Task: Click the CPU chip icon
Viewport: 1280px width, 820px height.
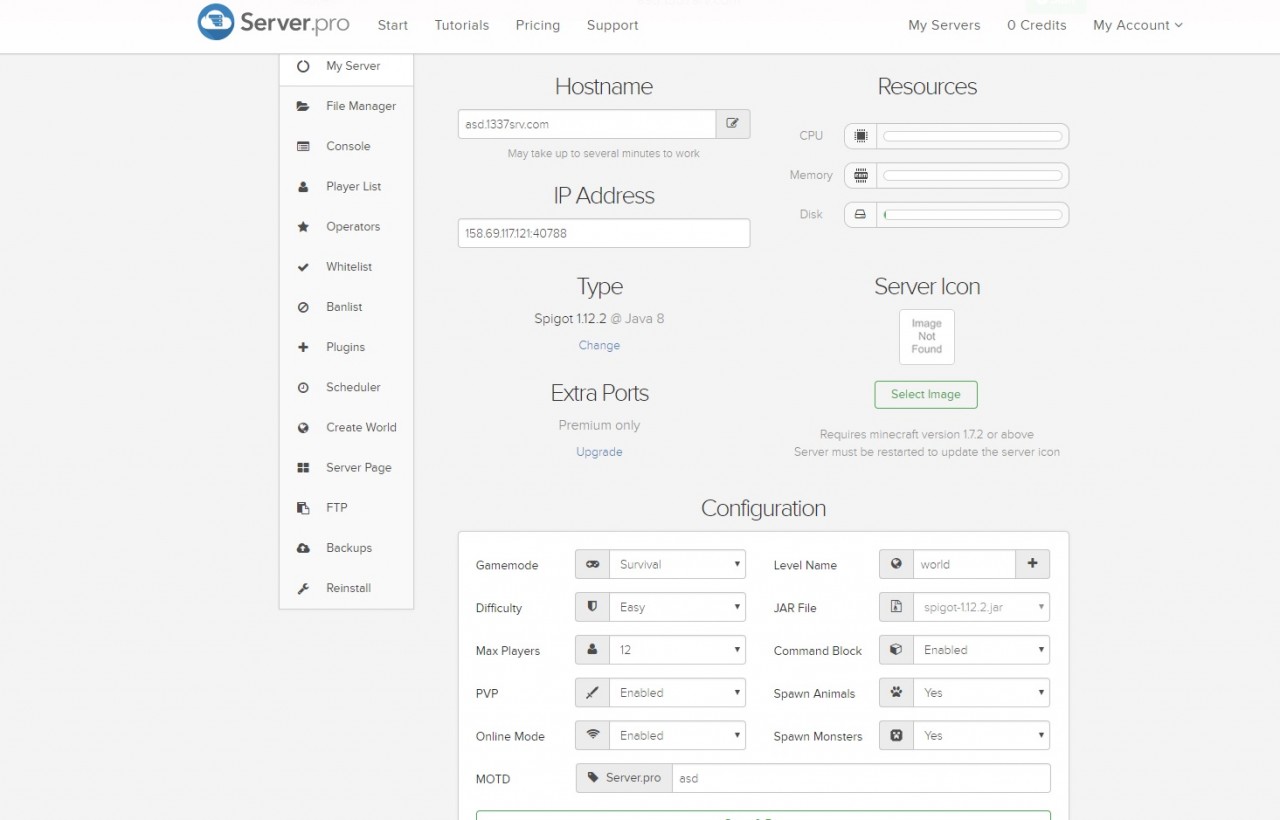Action: (860, 136)
